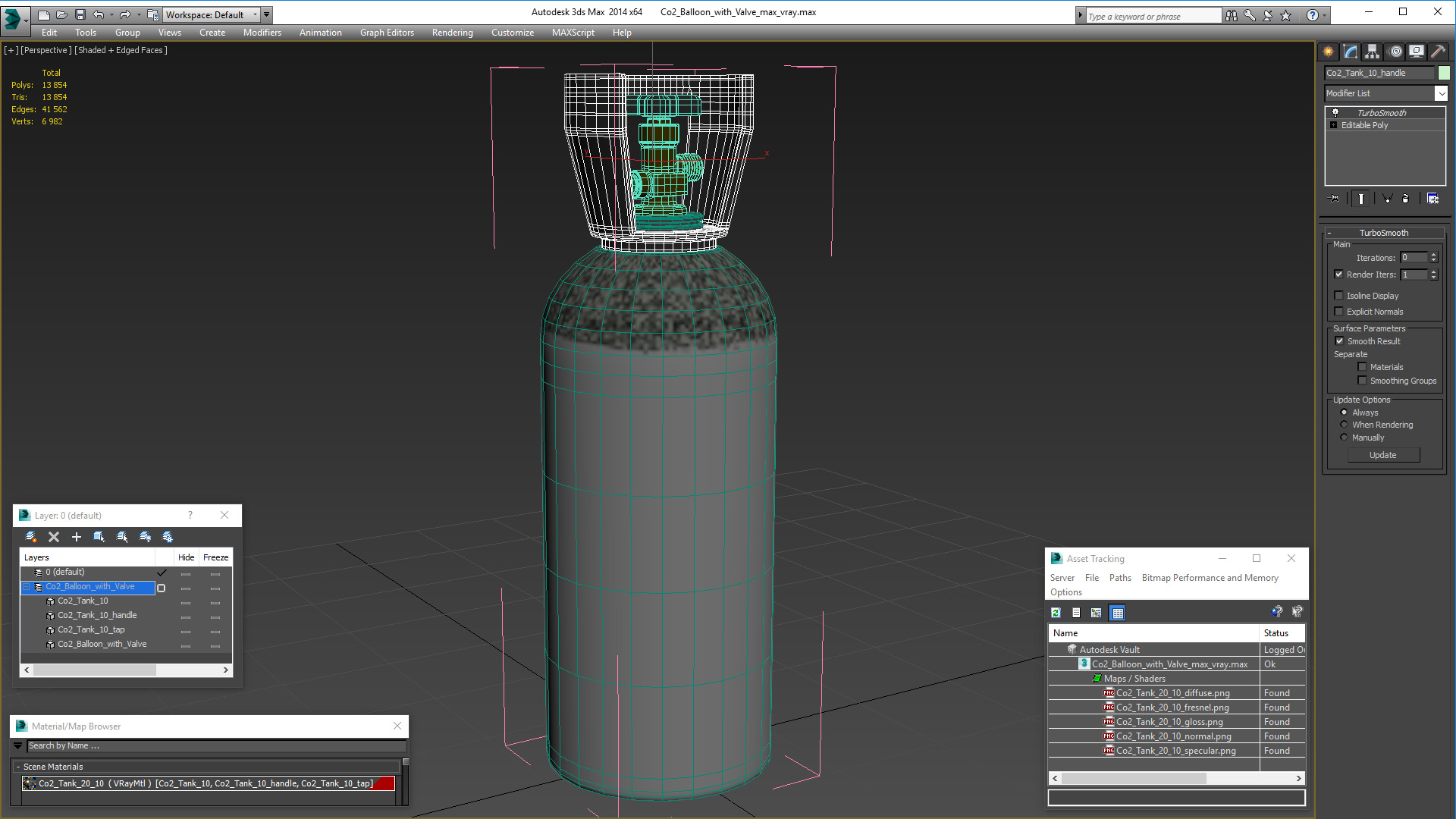Open the MAXScript menu
This screenshot has width=1456, height=819.
[573, 33]
